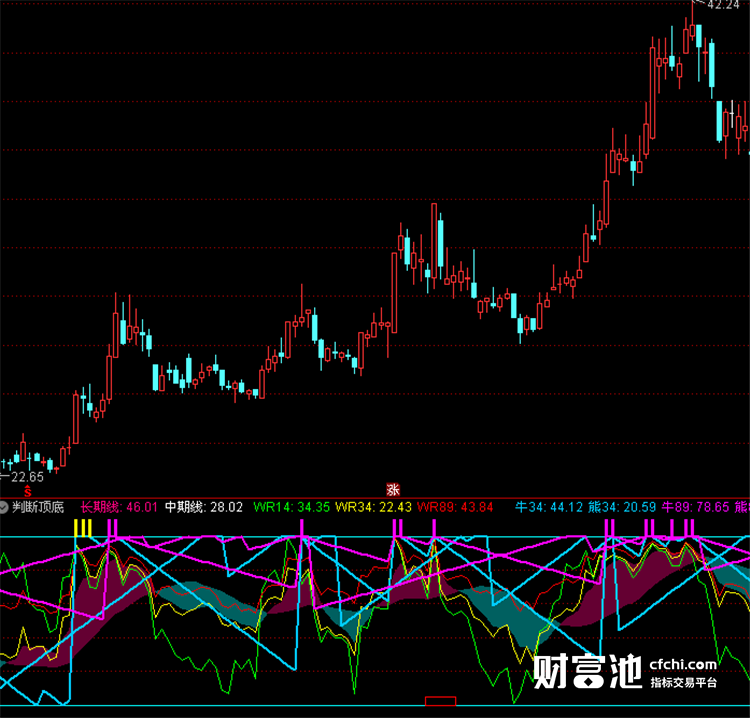Click the 涨 event marker icon
750x718 pixels.
(x=393, y=489)
